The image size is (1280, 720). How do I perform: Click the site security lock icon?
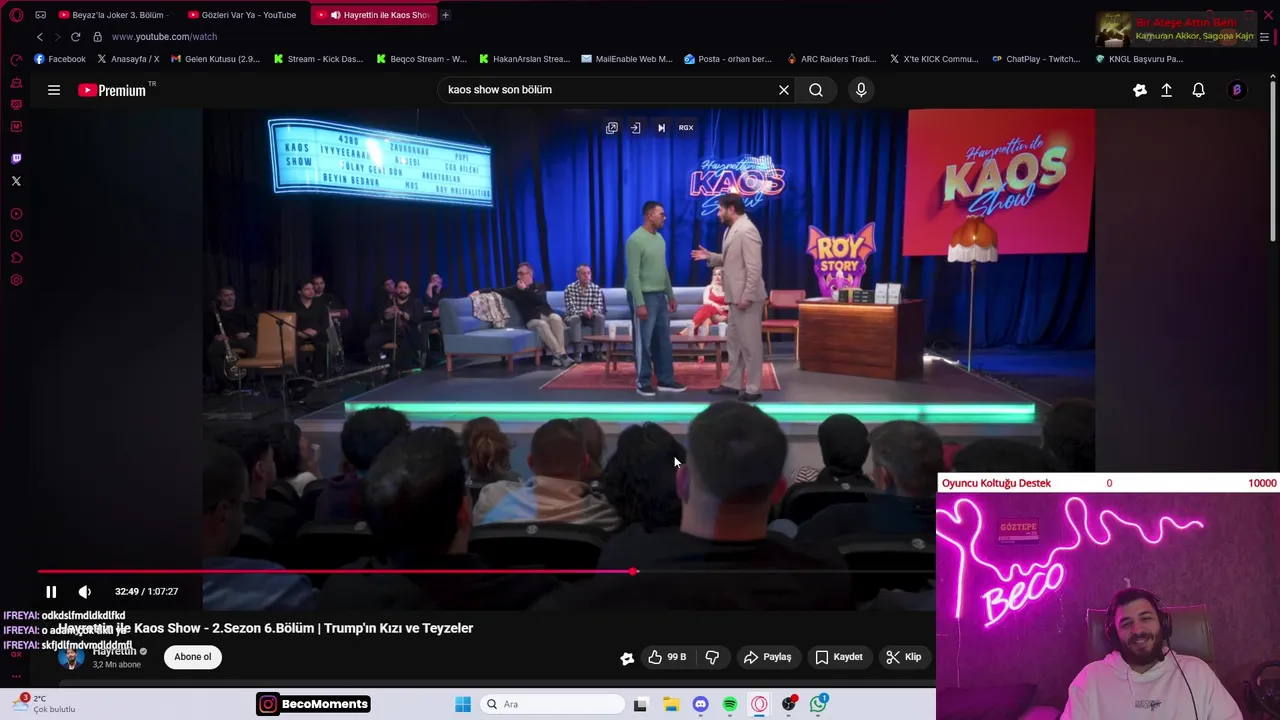pyautogui.click(x=97, y=36)
